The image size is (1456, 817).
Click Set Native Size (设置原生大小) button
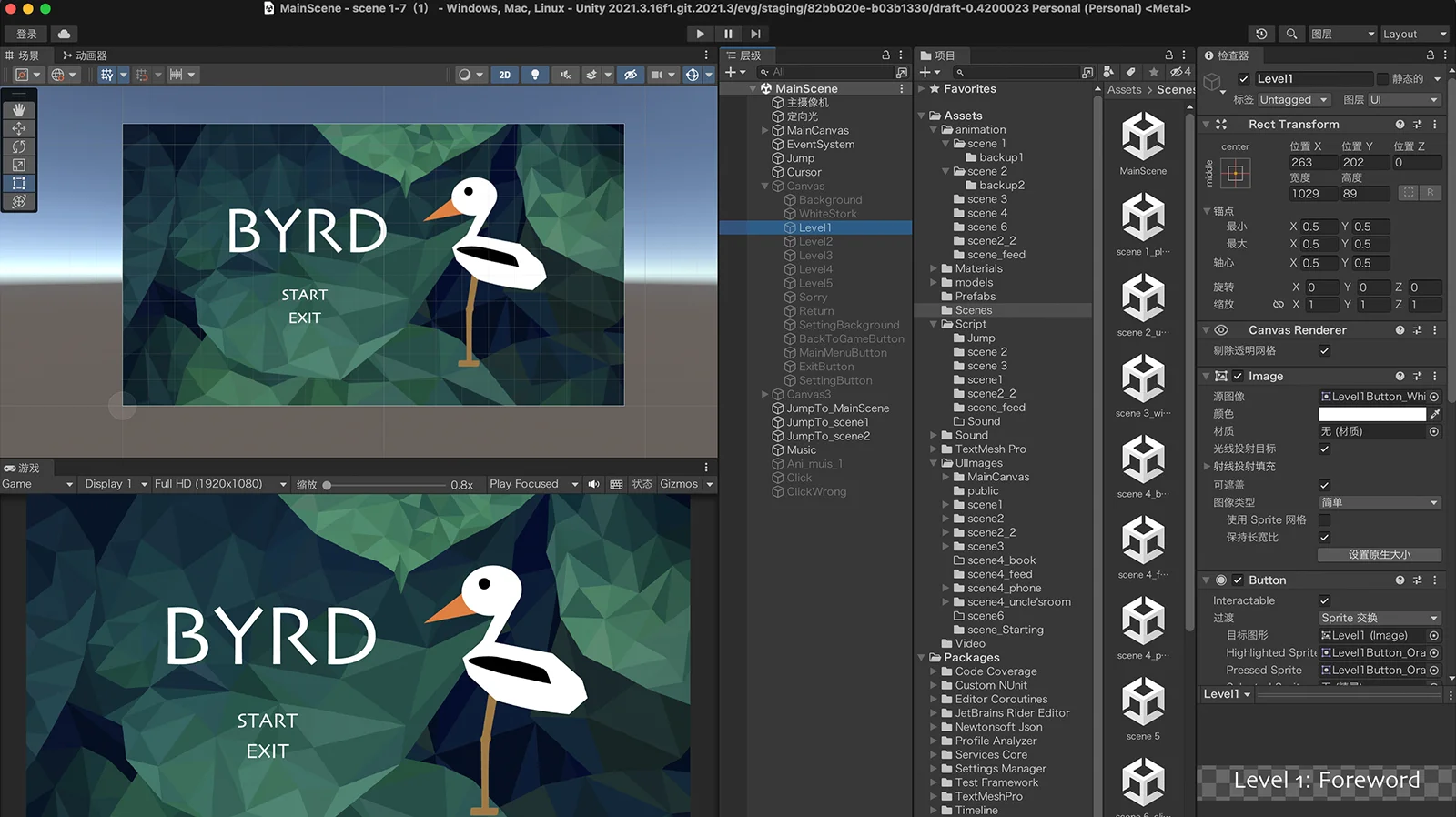(x=1380, y=554)
